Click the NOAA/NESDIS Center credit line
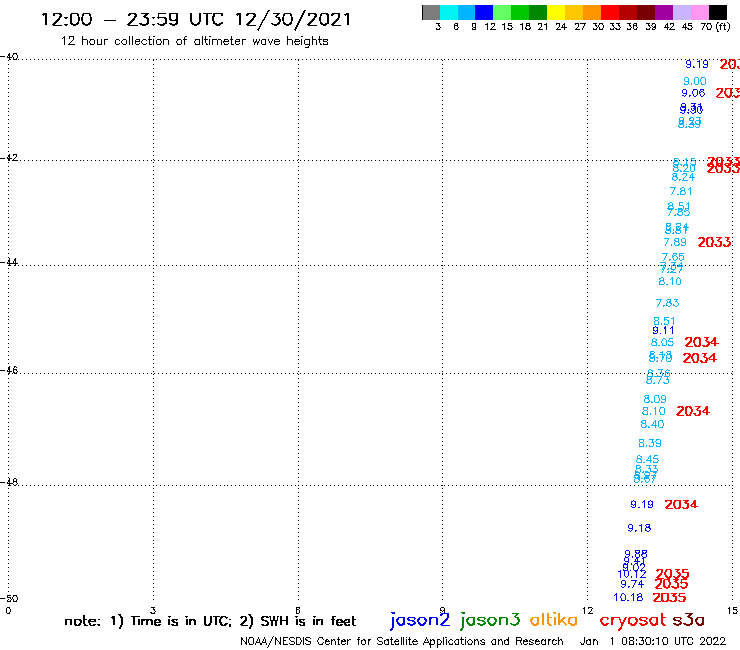The height and width of the screenshot is (650, 740). pyautogui.click(x=402, y=642)
